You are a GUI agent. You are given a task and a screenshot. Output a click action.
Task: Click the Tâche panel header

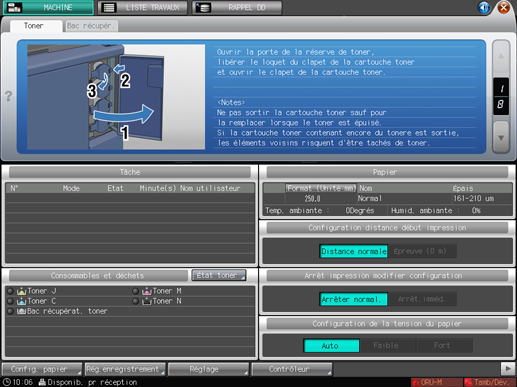pos(130,172)
